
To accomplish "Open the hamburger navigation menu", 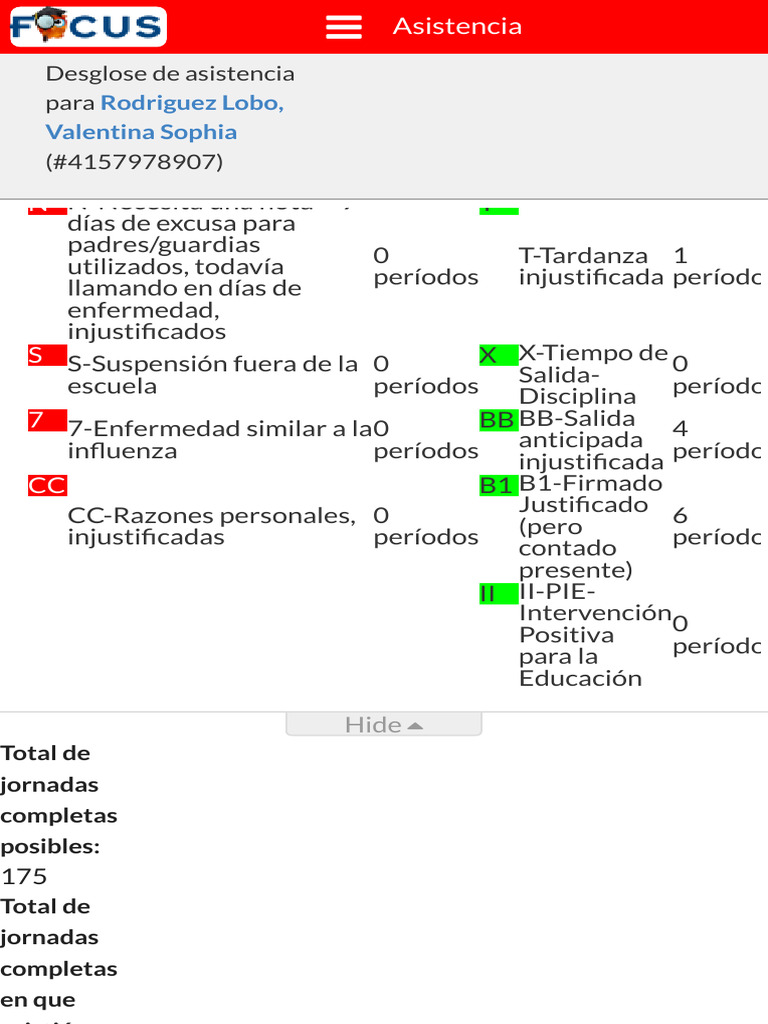I will (344, 27).
